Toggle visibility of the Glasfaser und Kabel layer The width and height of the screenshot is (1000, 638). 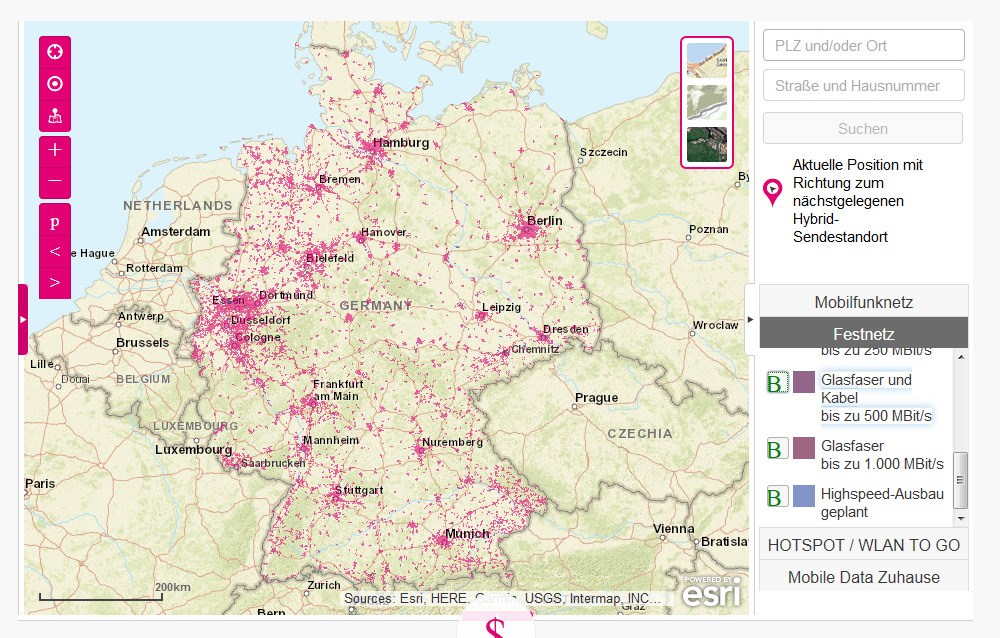point(777,382)
